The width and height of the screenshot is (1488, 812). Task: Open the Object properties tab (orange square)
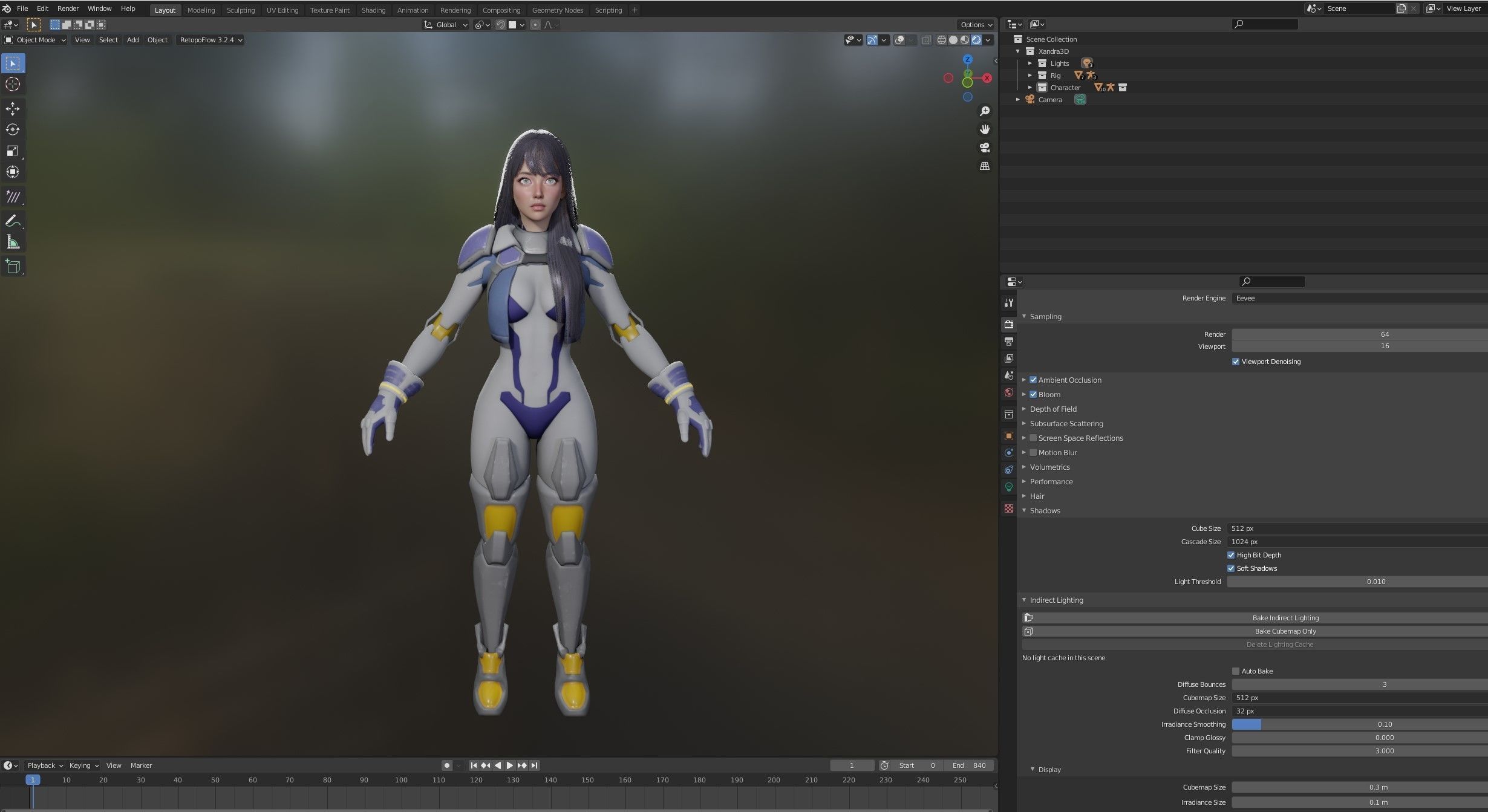click(x=1008, y=436)
